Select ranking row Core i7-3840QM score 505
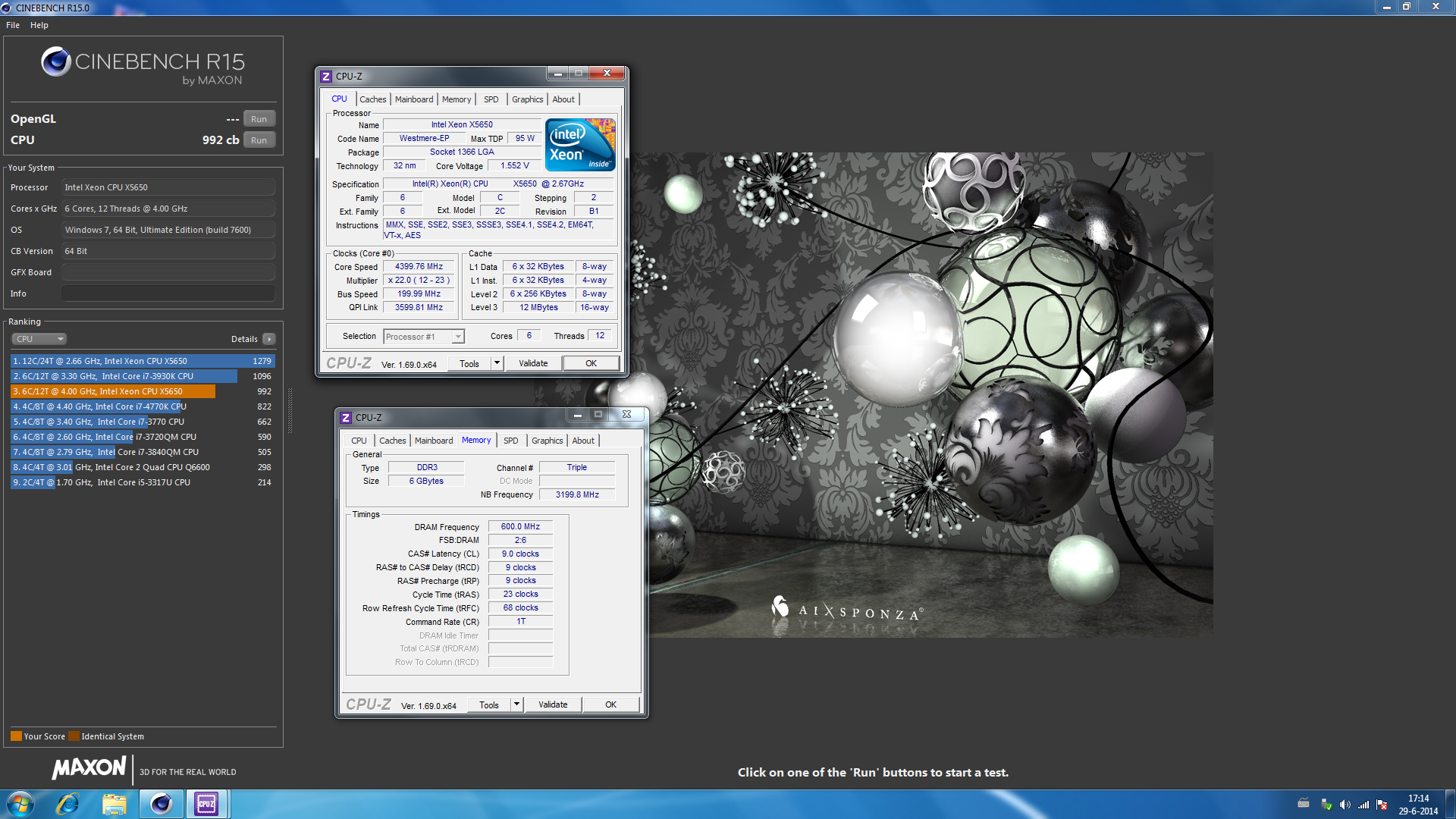The height and width of the screenshot is (819, 1456). tap(143, 452)
